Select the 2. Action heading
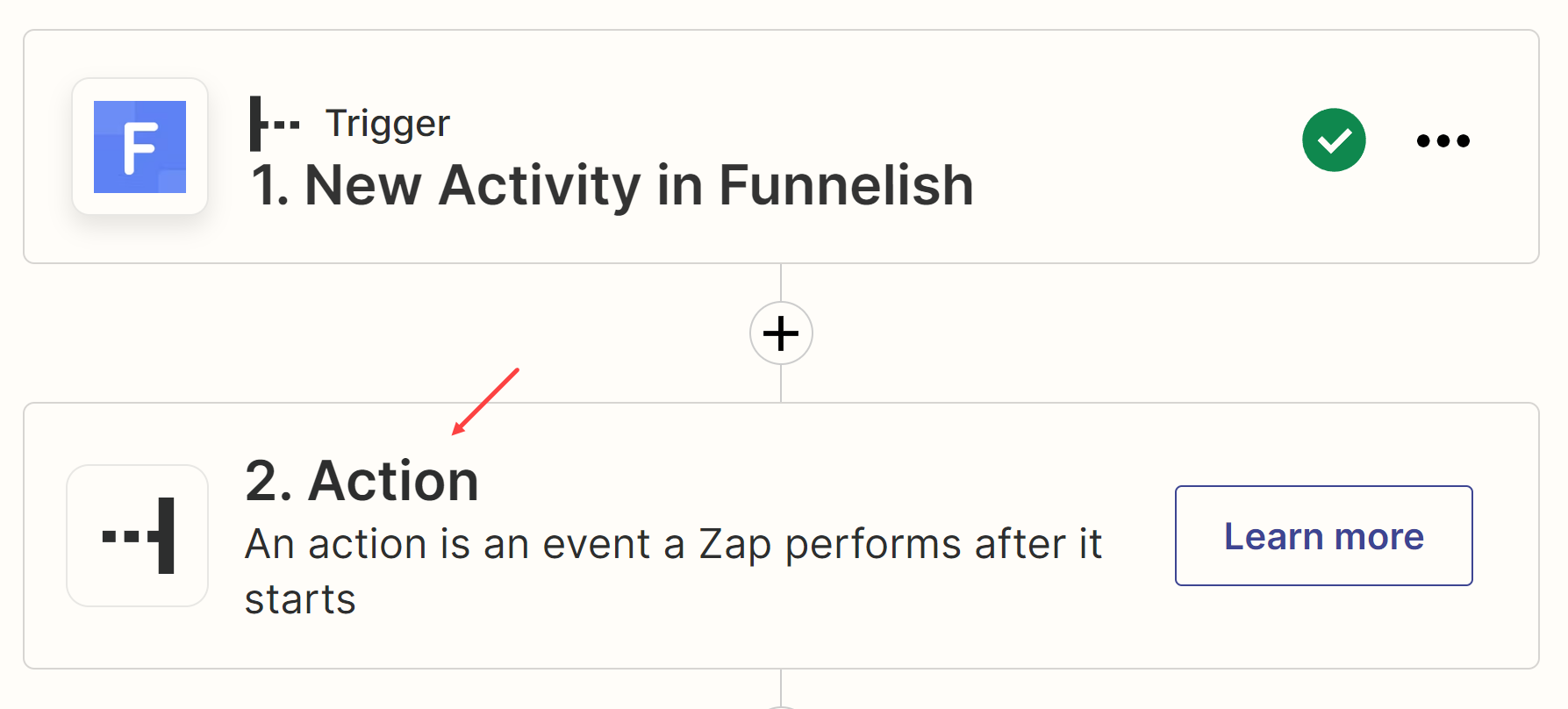Image resolution: width=1568 pixels, height=709 pixels. click(x=362, y=481)
